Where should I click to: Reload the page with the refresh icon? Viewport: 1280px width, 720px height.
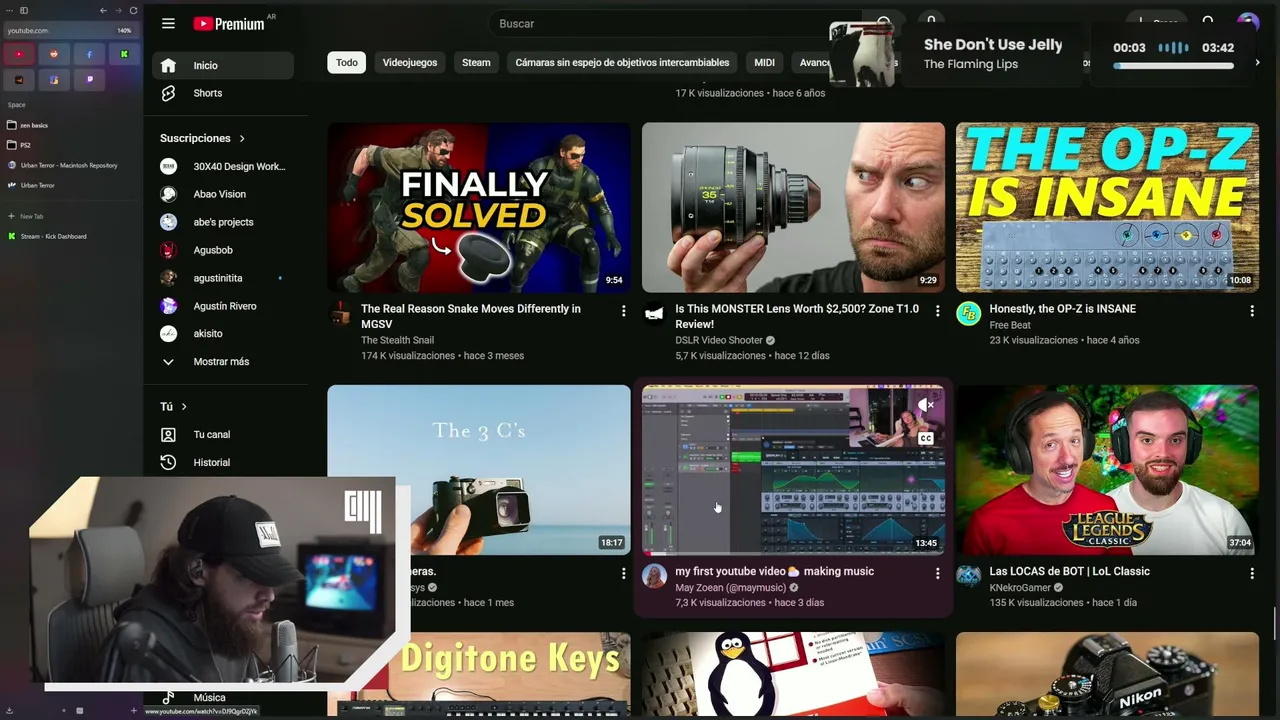133,10
